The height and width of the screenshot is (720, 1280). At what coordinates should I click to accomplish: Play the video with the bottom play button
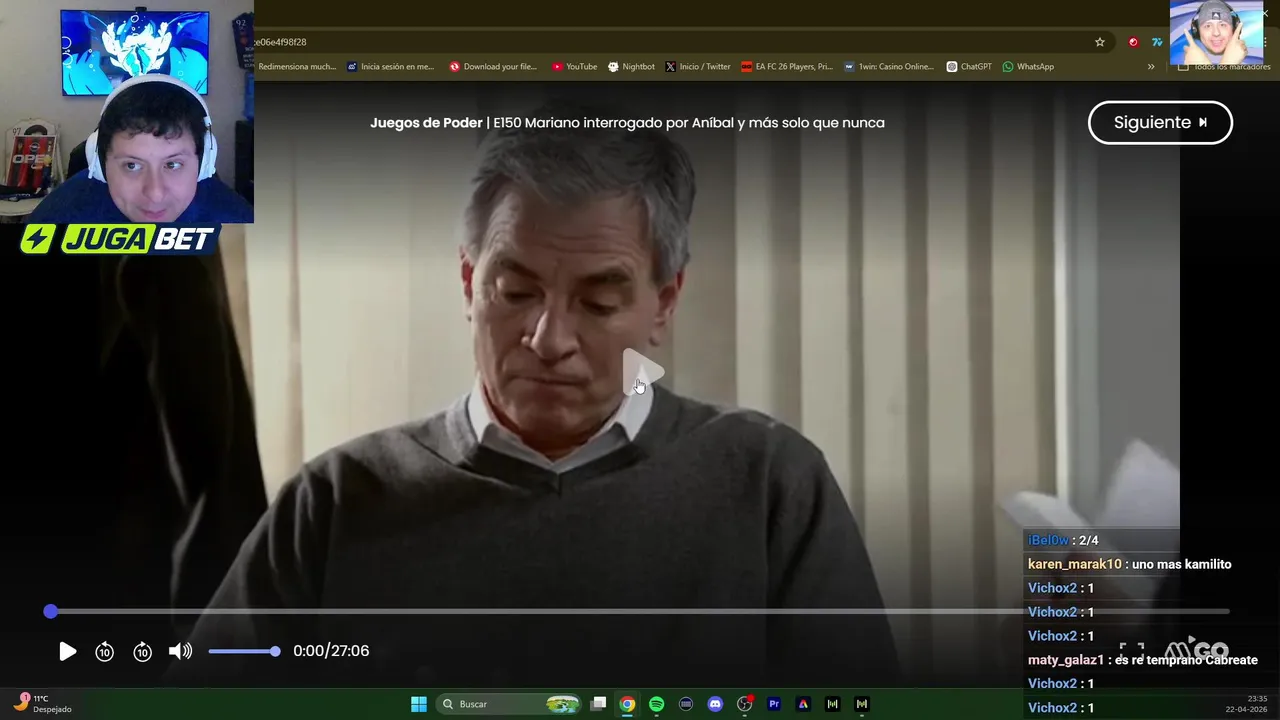[x=67, y=651]
